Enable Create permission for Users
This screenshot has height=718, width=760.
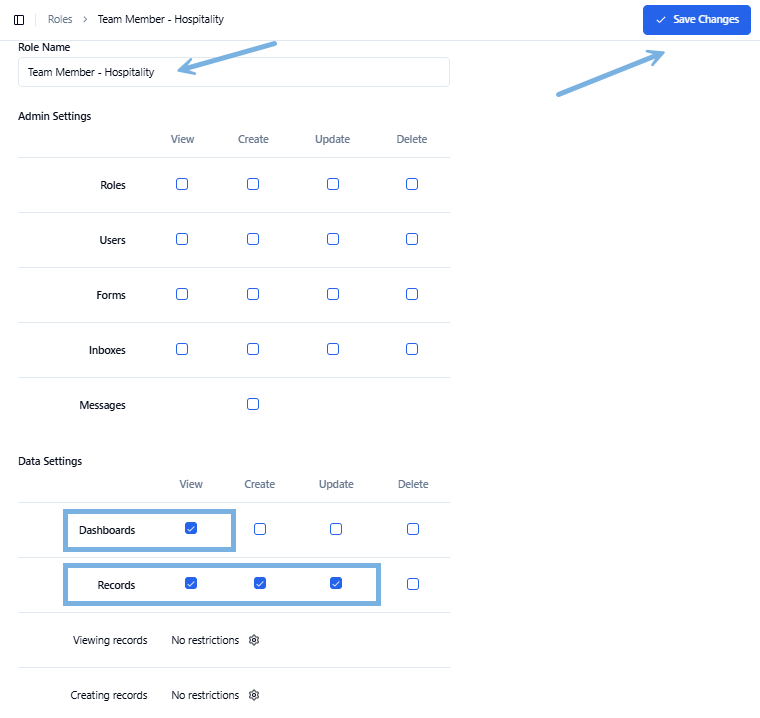click(253, 239)
